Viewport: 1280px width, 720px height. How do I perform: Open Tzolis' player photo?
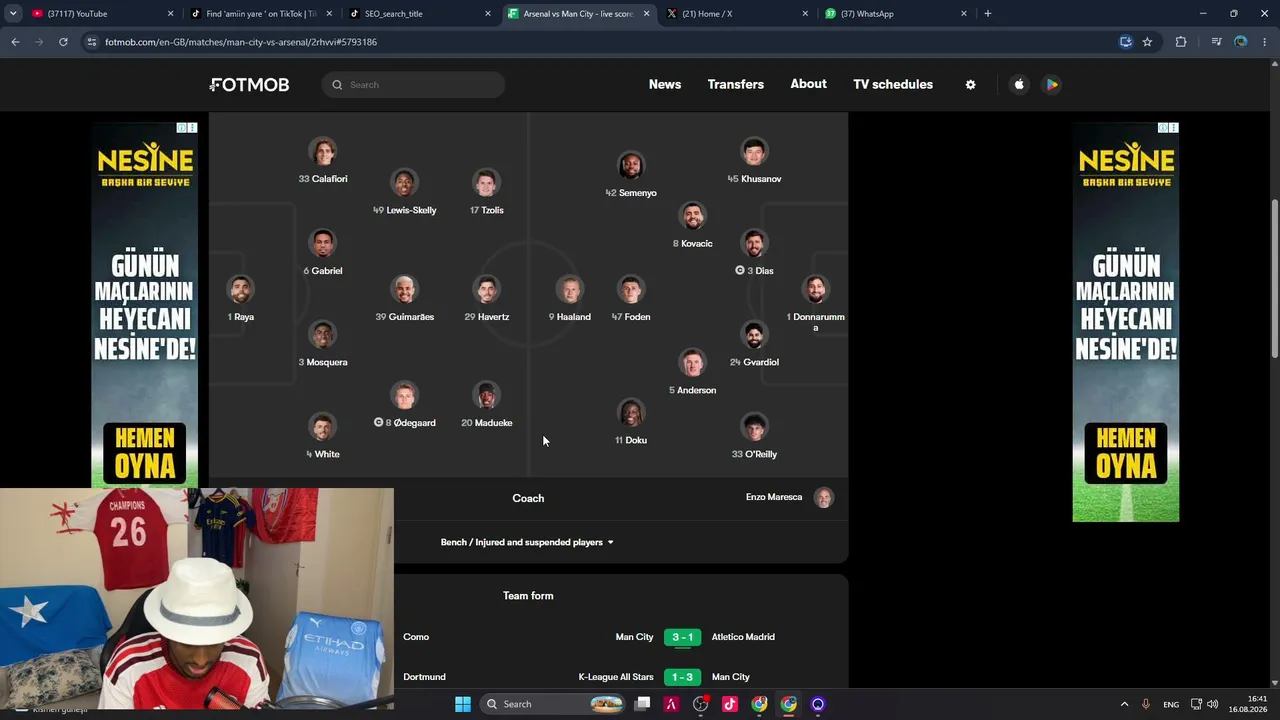click(x=486, y=183)
